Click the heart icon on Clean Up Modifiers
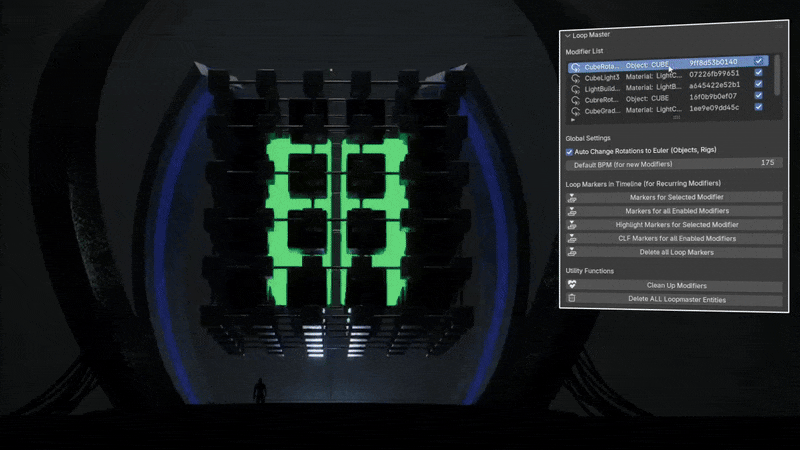Viewport: 800px width, 450px height. (x=572, y=285)
